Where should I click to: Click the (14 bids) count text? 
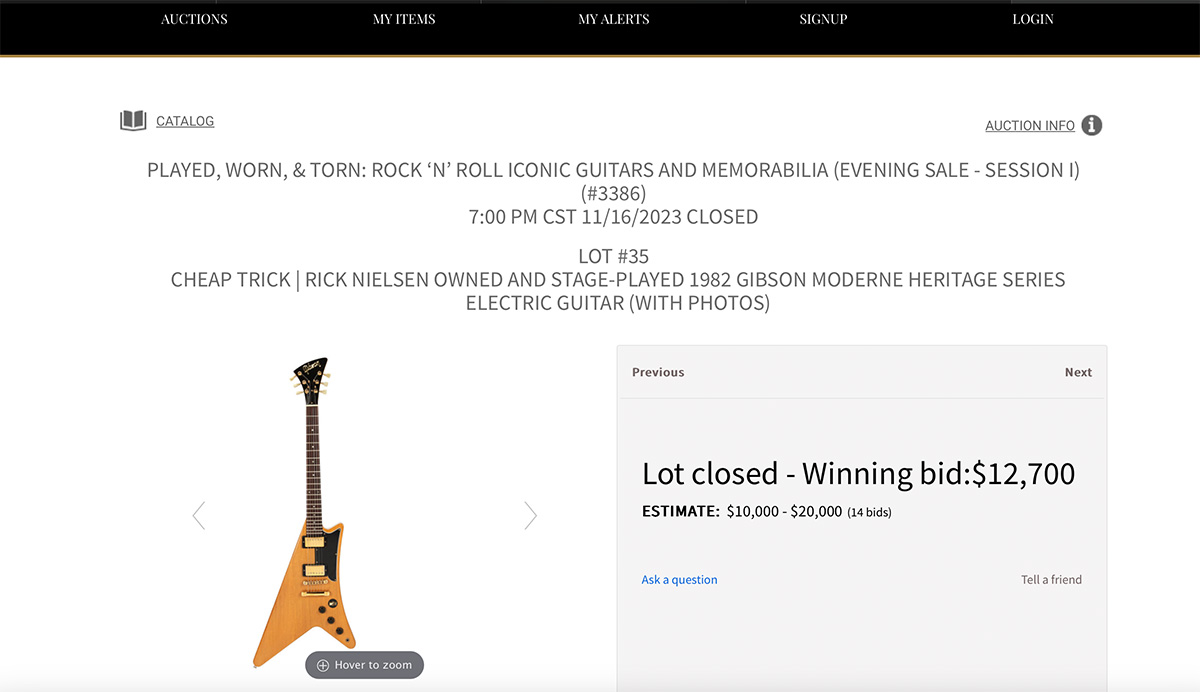tap(869, 513)
